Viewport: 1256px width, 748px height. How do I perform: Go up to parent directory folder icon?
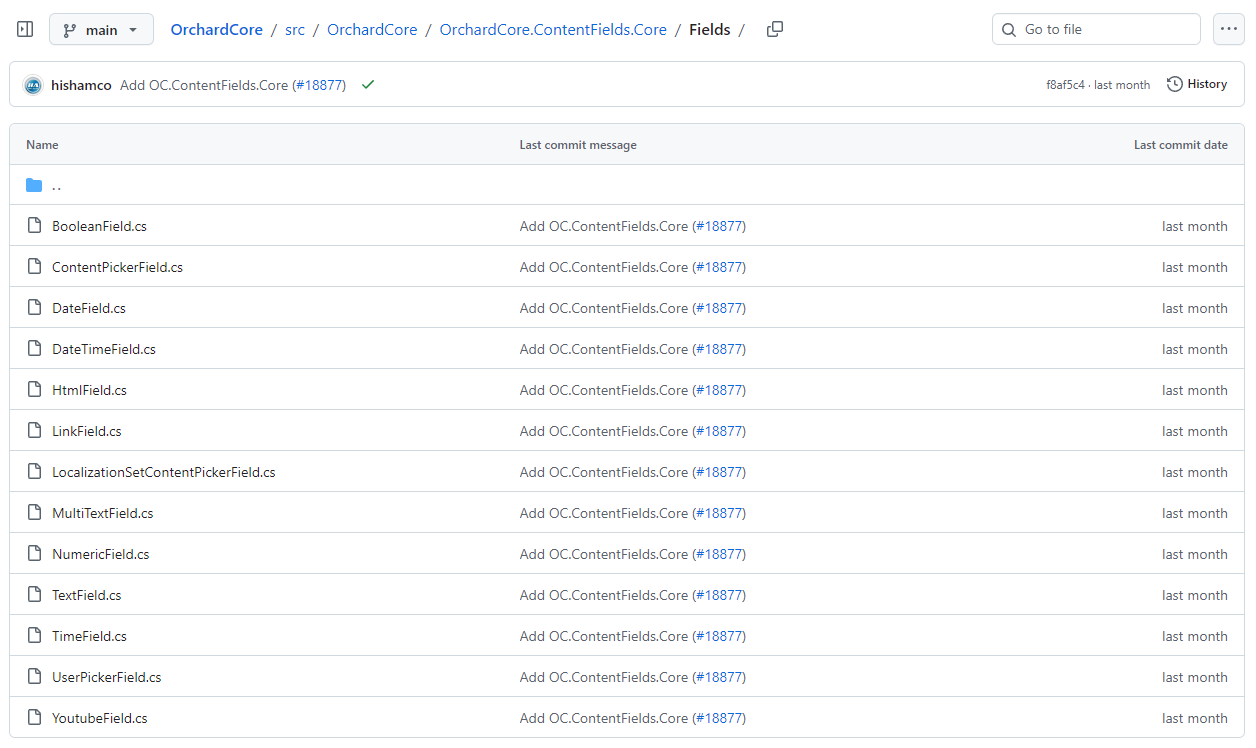click(34, 185)
